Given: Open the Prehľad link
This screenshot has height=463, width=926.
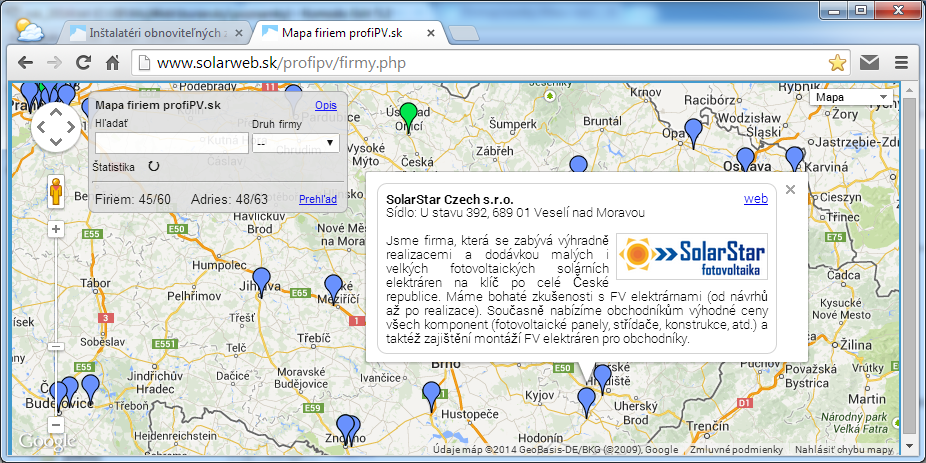Looking at the screenshot, I should [x=318, y=200].
